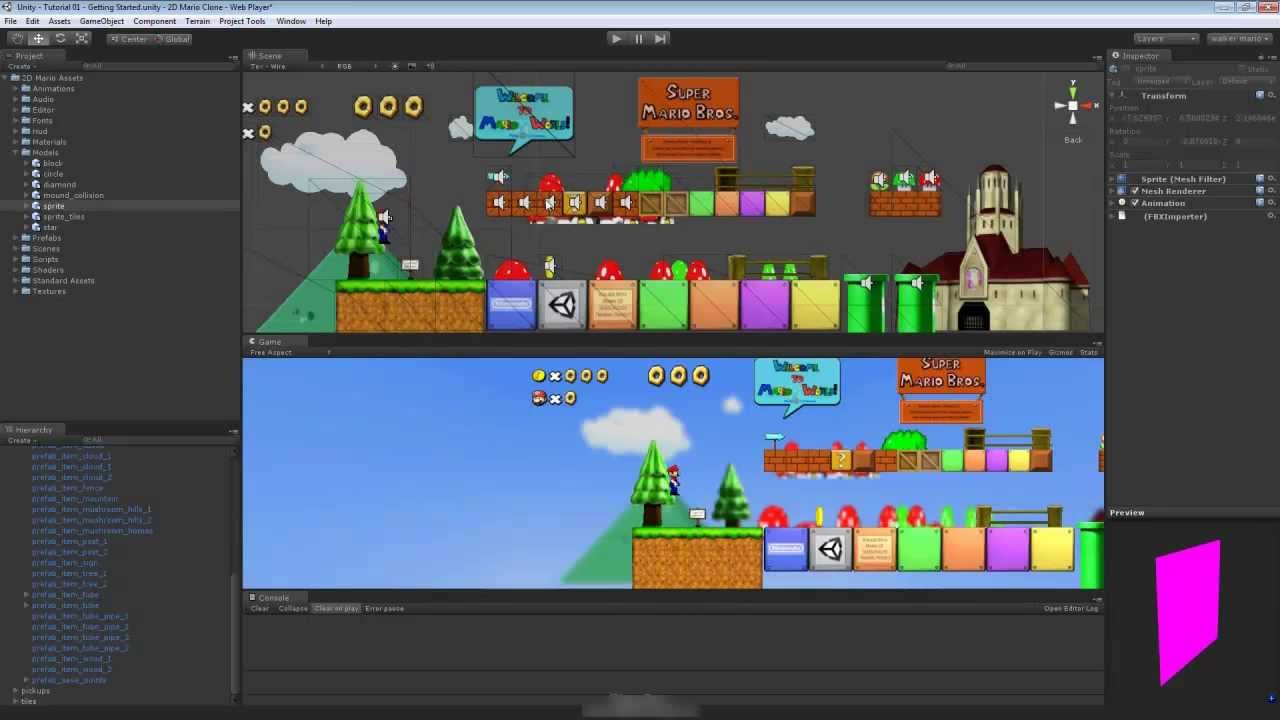This screenshot has width=1280, height=720.
Task: Toggle Clear on play in Console
Action: [336, 608]
